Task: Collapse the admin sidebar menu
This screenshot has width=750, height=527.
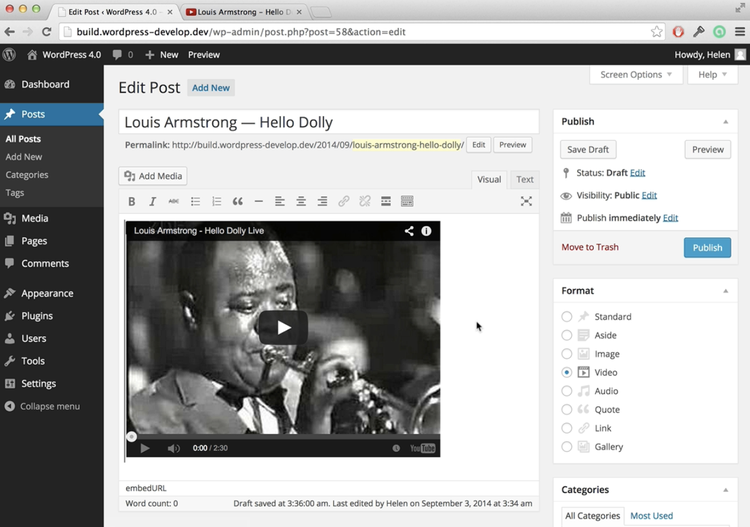Action: pyautogui.click(x=43, y=406)
